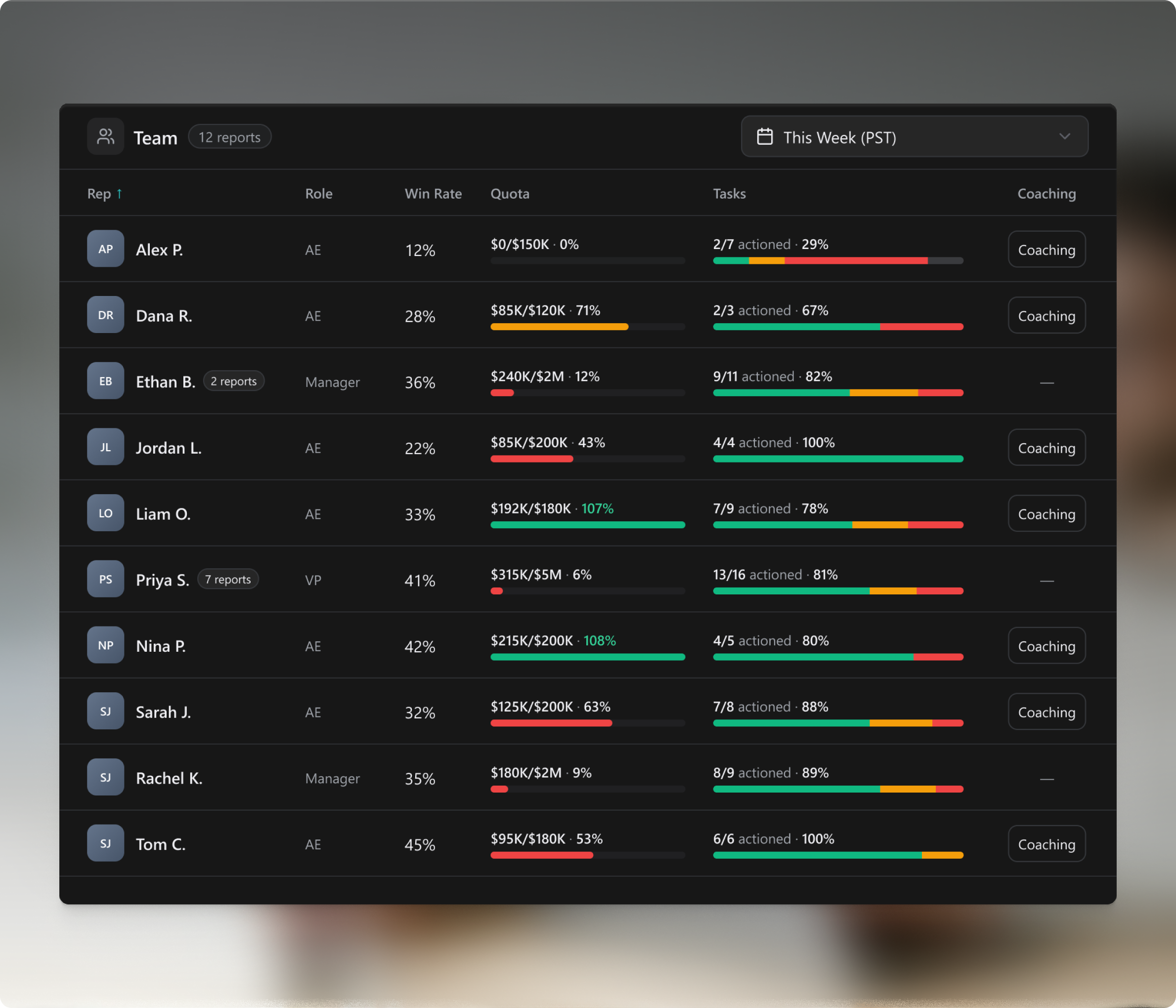
Task: Click the Team people icon
Action: [x=106, y=137]
